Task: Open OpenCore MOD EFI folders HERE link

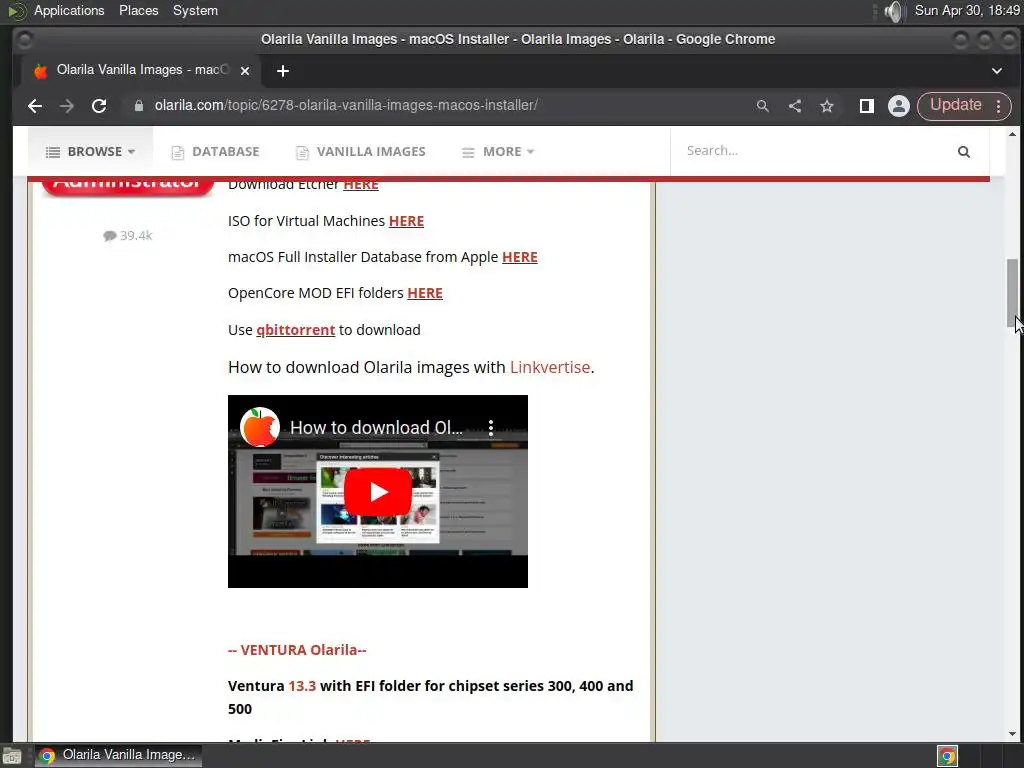Action: point(424,293)
